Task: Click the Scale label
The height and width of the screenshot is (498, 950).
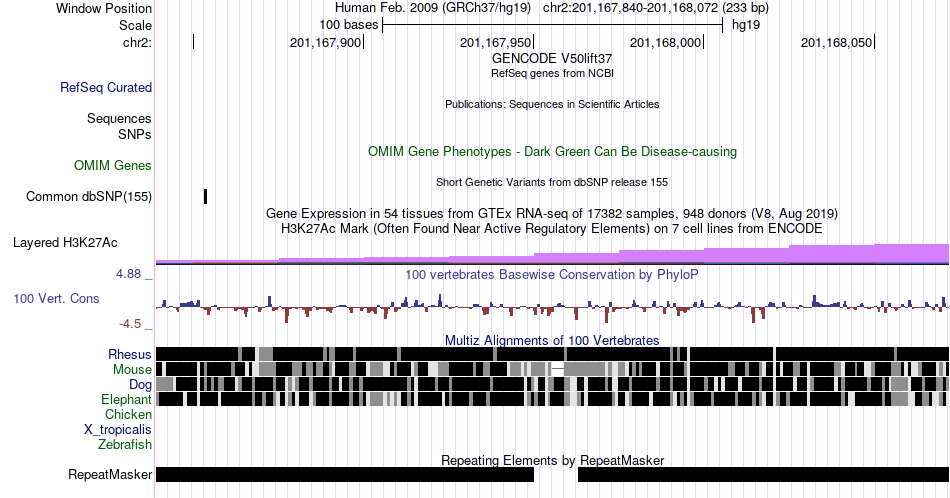Action: click(136, 25)
